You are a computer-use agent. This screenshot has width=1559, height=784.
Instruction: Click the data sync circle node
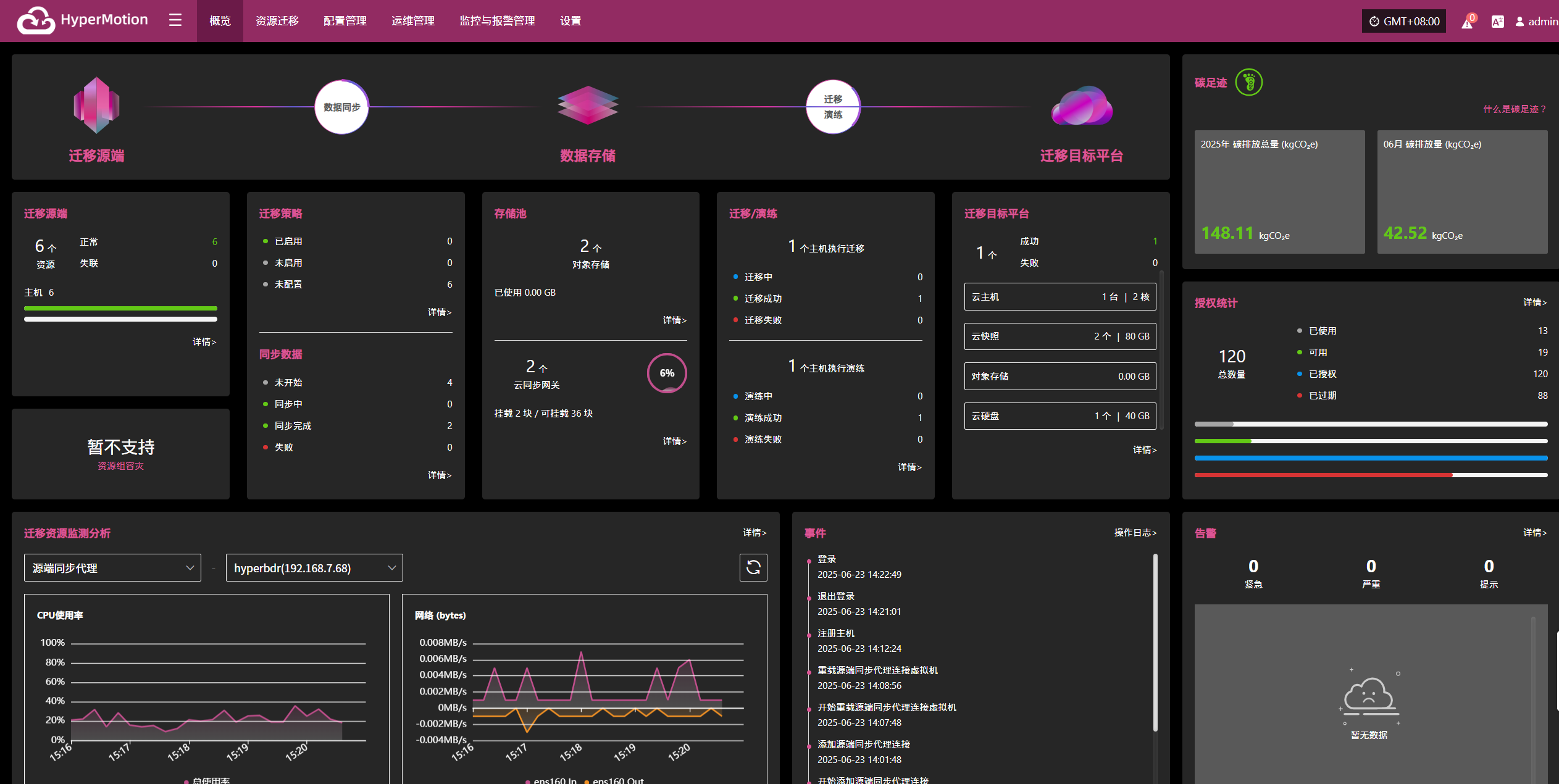(341, 107)
